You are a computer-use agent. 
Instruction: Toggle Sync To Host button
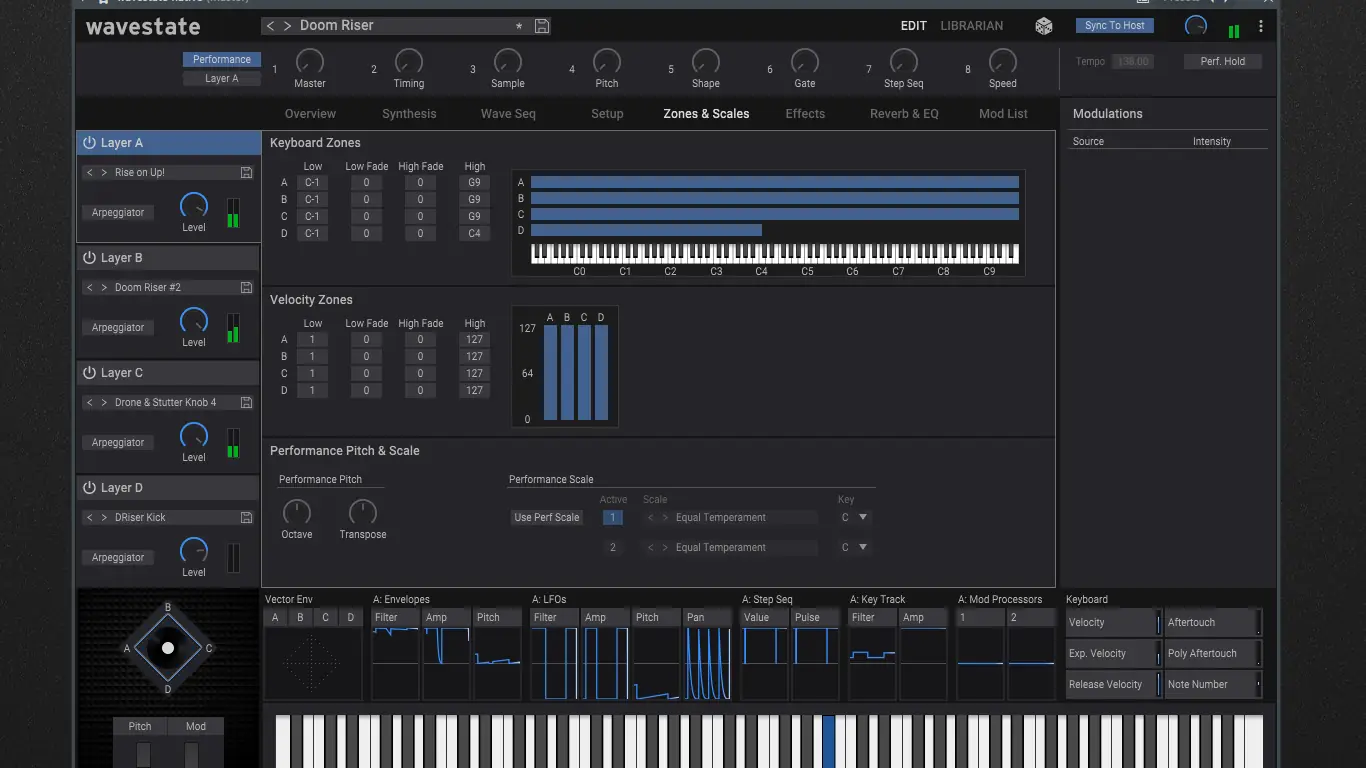1115,26
